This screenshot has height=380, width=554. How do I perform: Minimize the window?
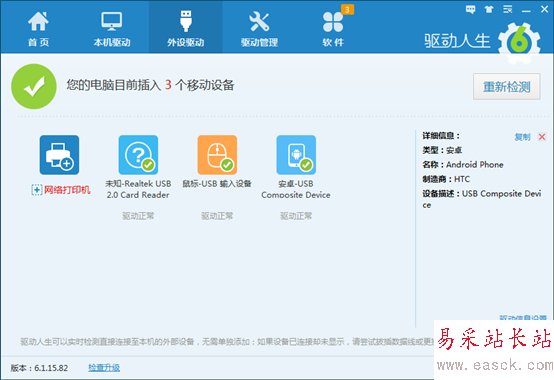tap(526, 10)
